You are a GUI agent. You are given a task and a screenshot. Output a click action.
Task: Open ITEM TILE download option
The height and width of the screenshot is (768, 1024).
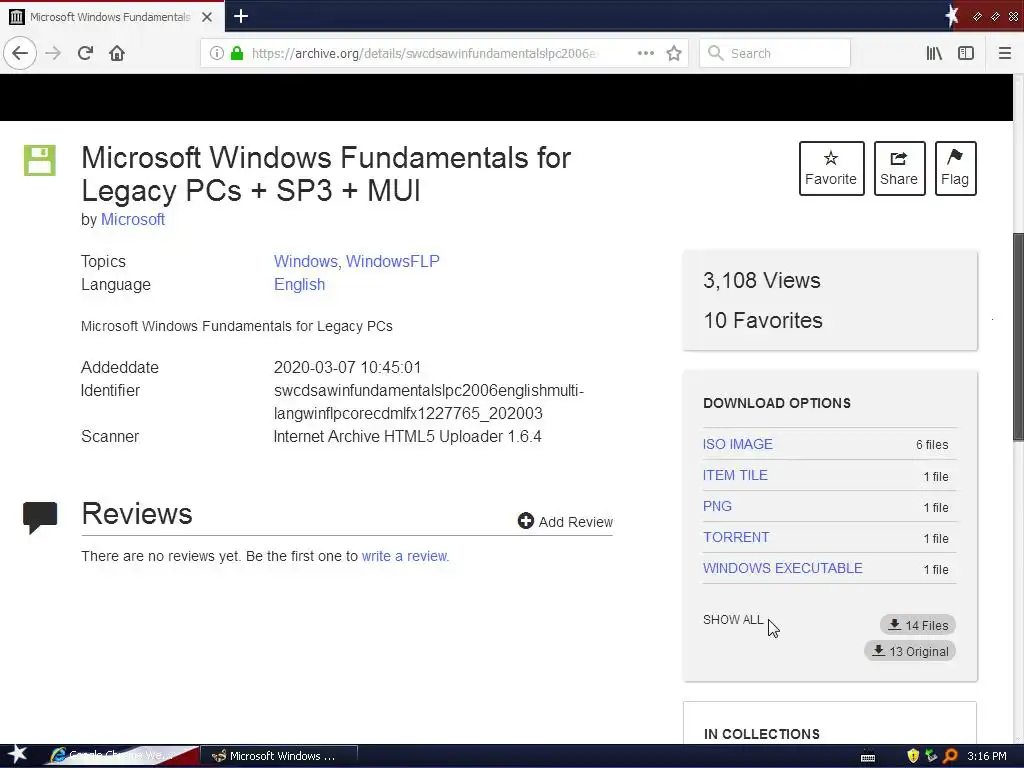pos(735,475)
